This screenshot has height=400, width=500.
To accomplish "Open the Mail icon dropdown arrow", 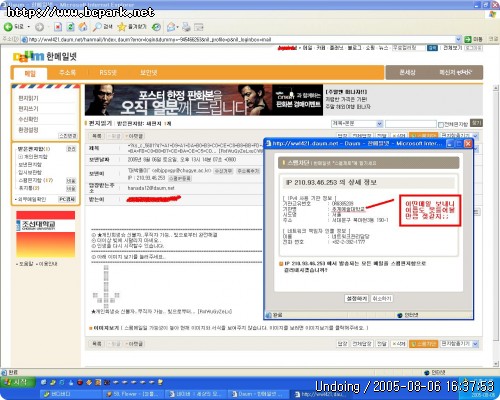I will coord(178,27).
